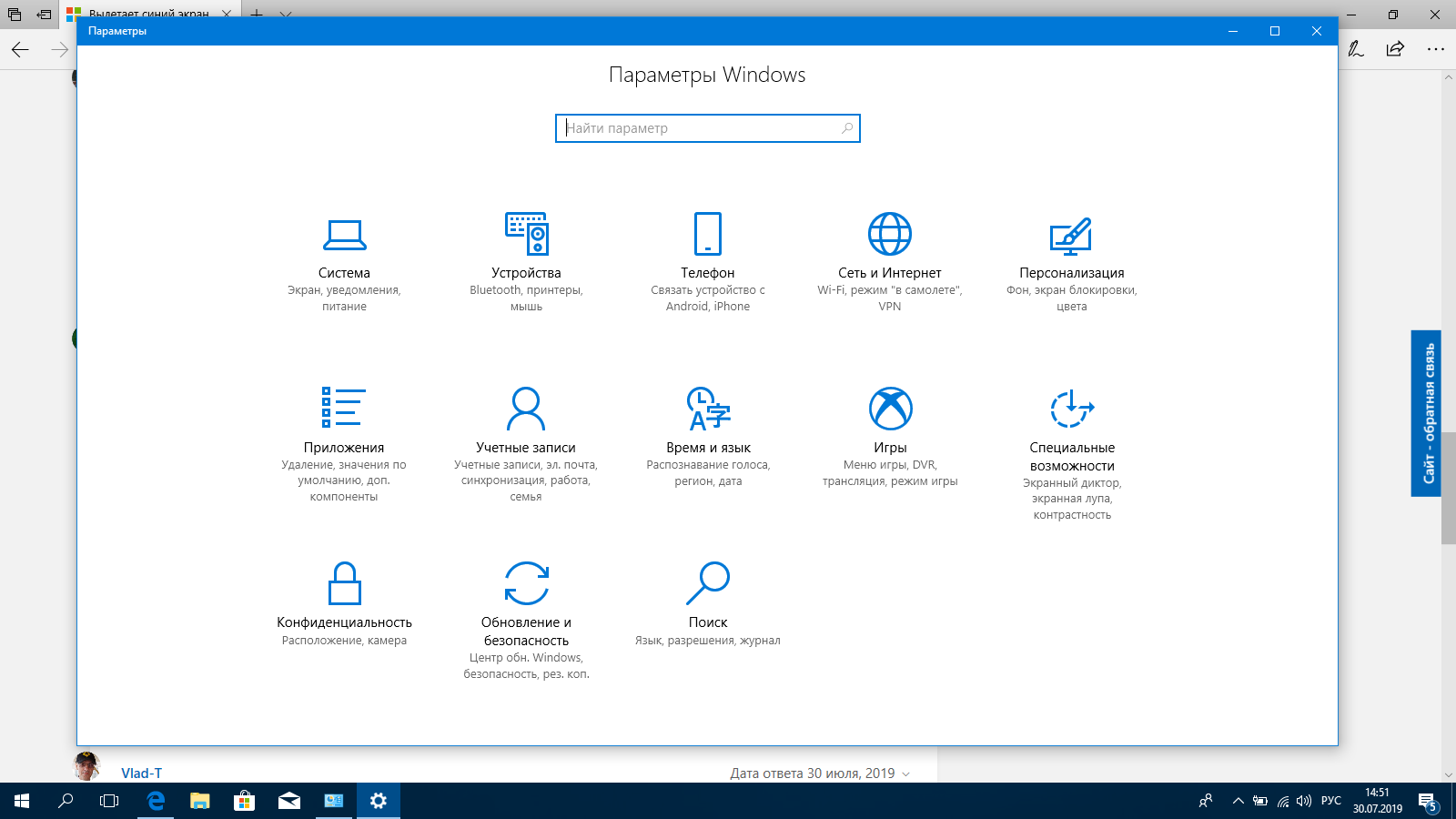Open the Телефон settings category
The image size is (1456, 819).
(708, 264)
